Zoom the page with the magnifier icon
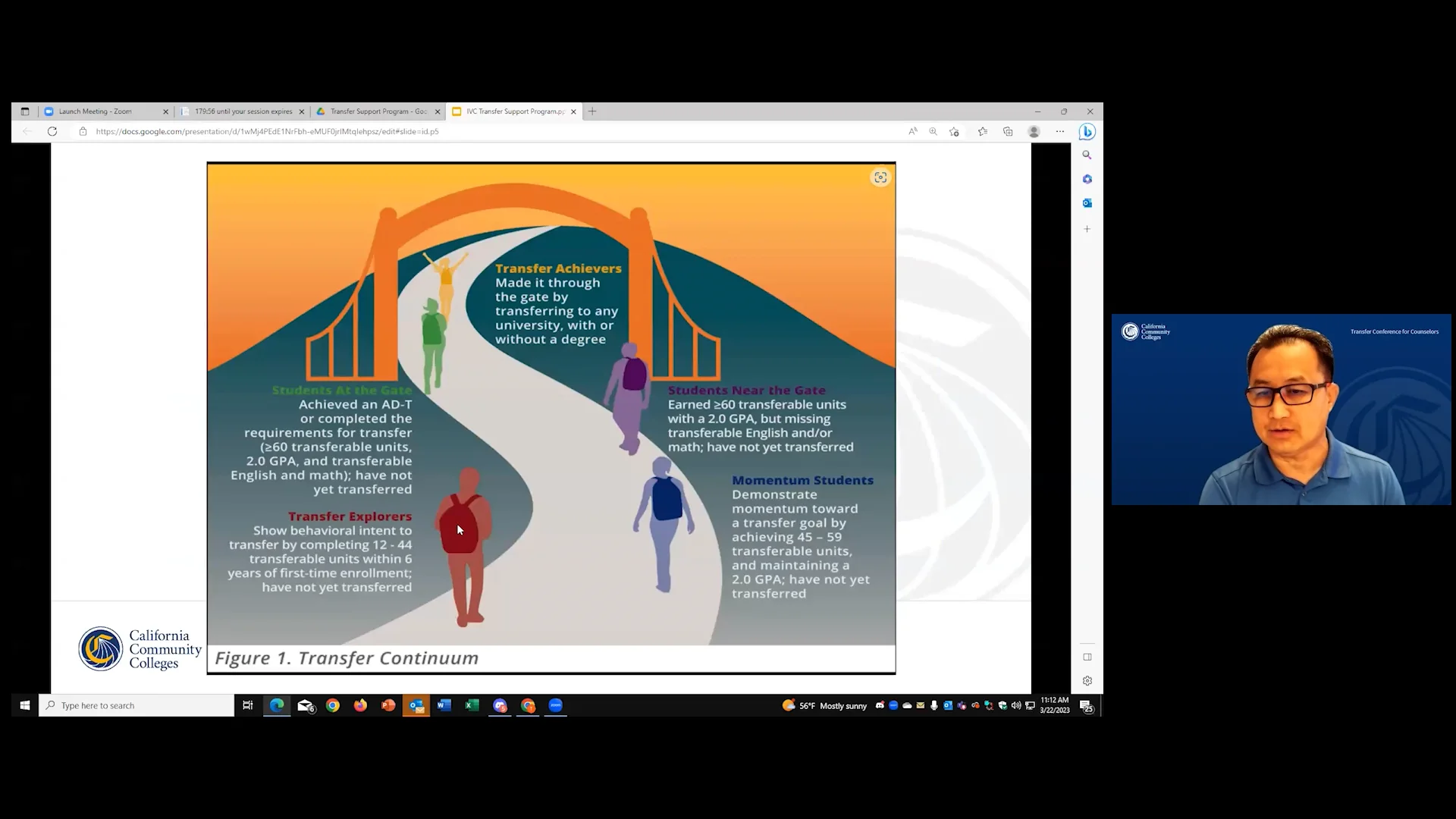Viewport: 1456px width, 819px height. coord(934,131)
